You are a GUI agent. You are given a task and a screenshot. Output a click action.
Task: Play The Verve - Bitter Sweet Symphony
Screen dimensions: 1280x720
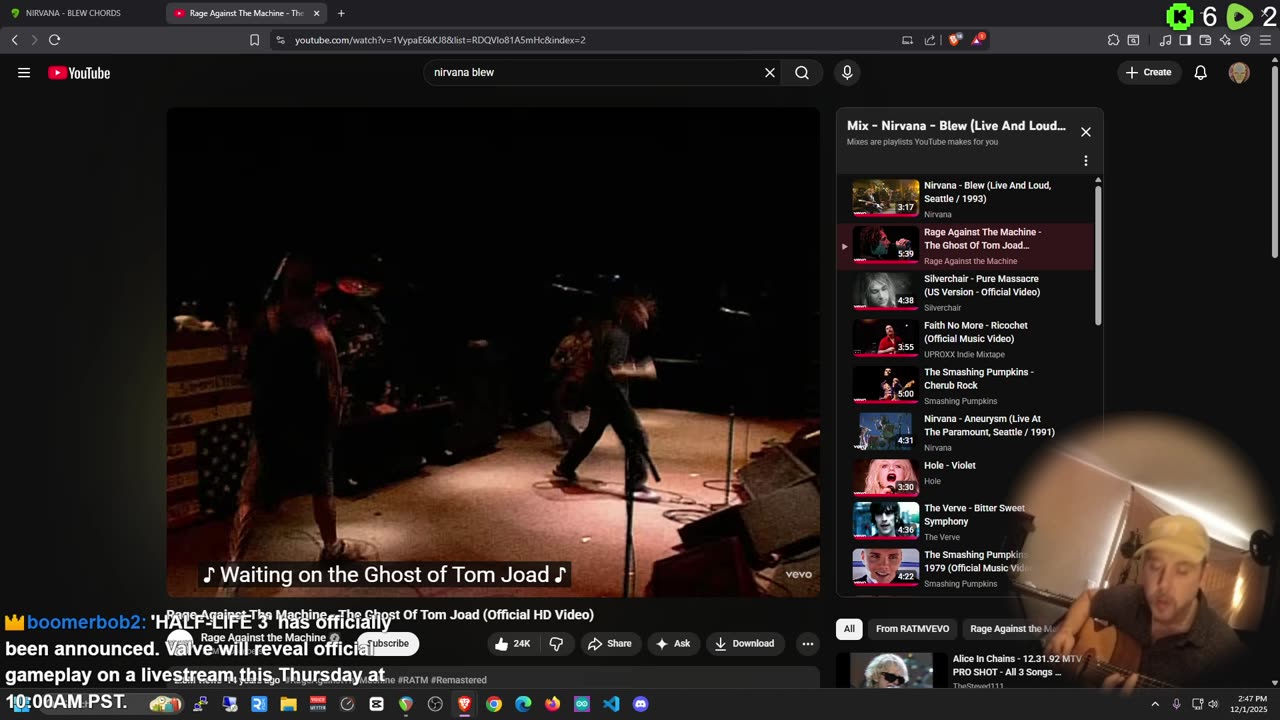pos(967,521)
